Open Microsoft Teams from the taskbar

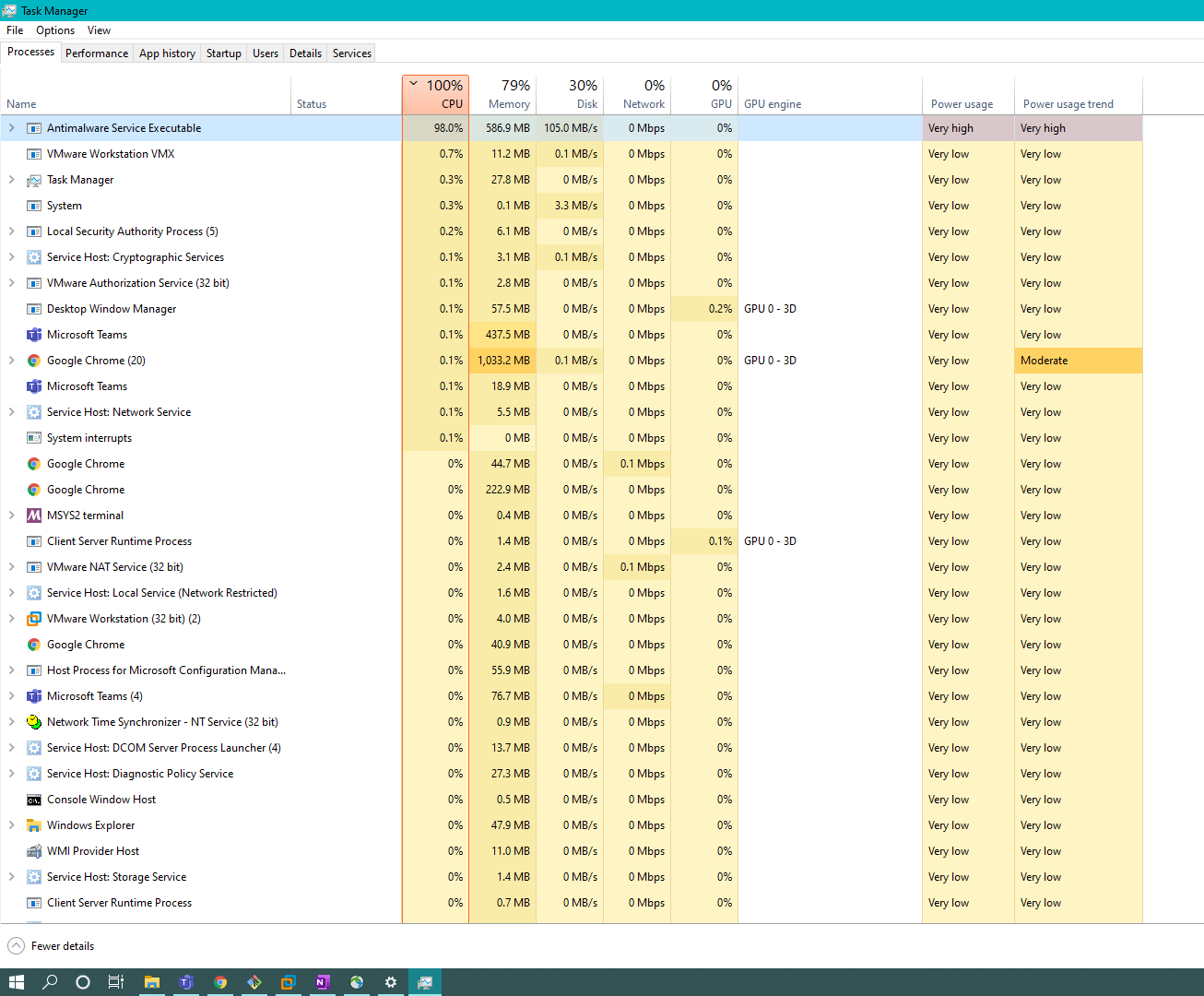[x=186, y=982]
